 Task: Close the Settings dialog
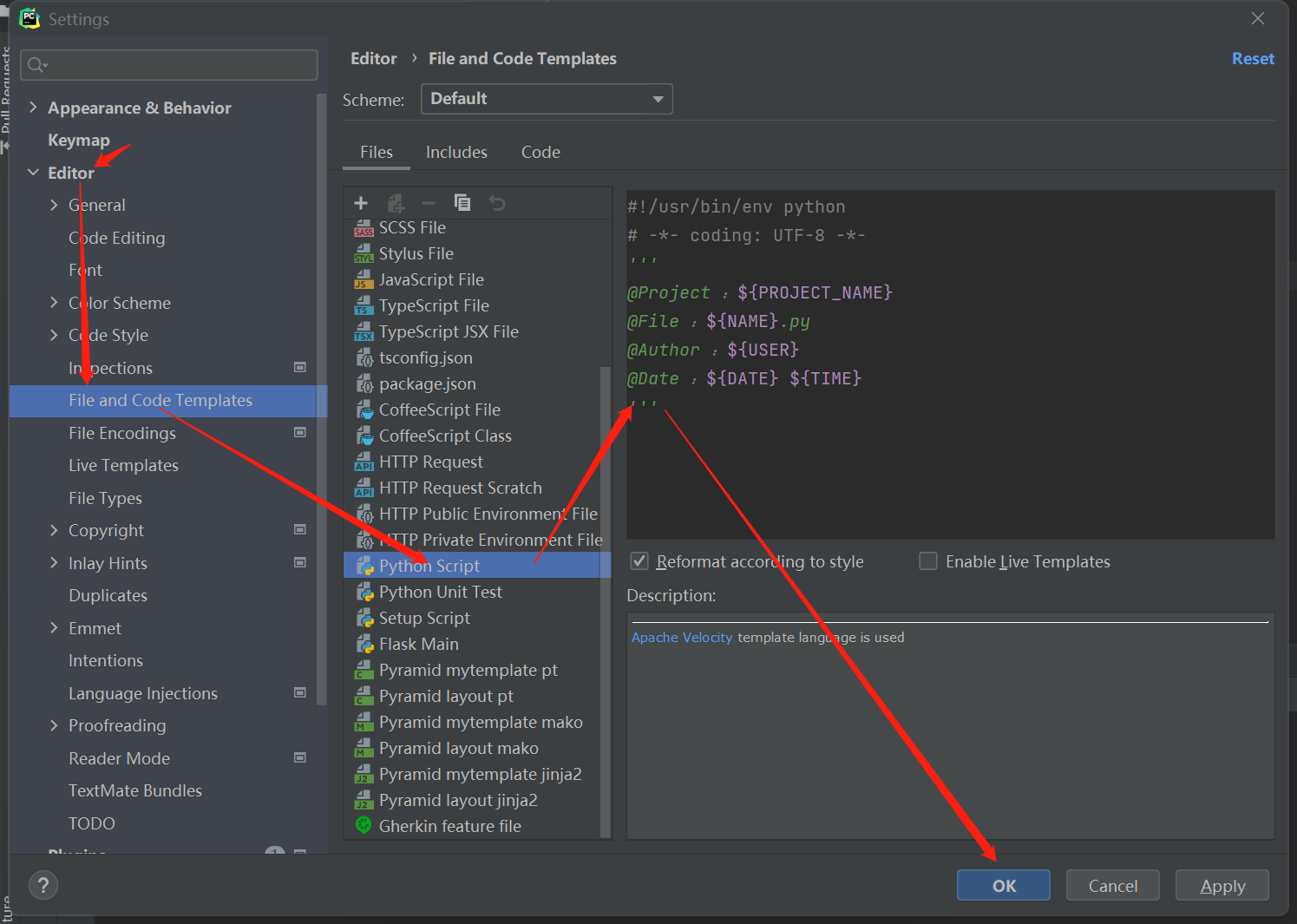1257,18
